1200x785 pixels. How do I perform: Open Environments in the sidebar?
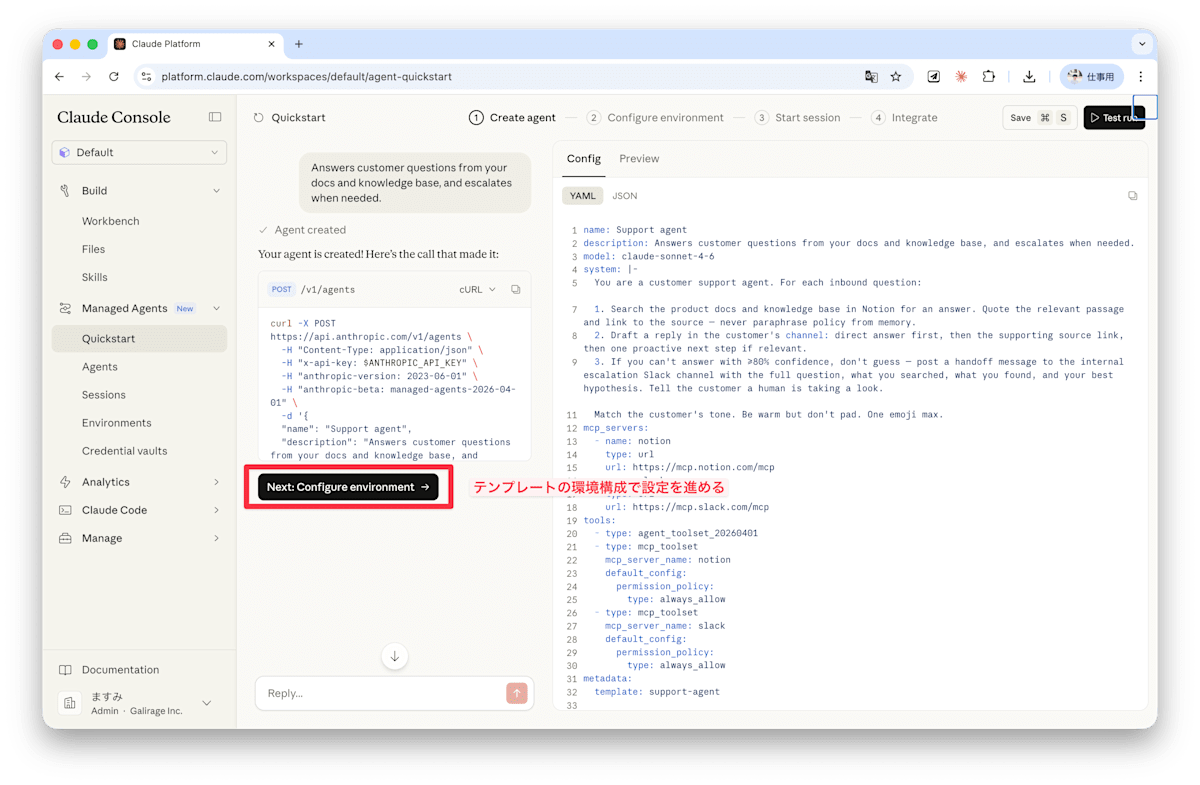click(117, 423)
